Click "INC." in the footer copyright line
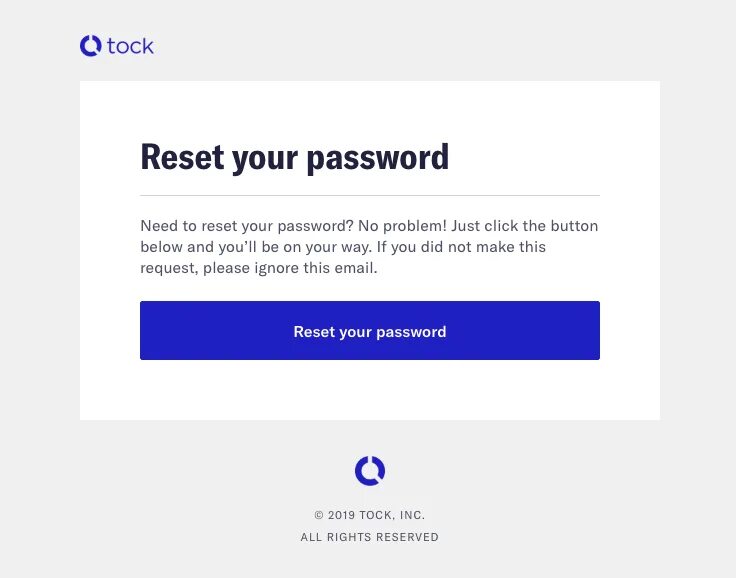 click(x=412, y=515)
